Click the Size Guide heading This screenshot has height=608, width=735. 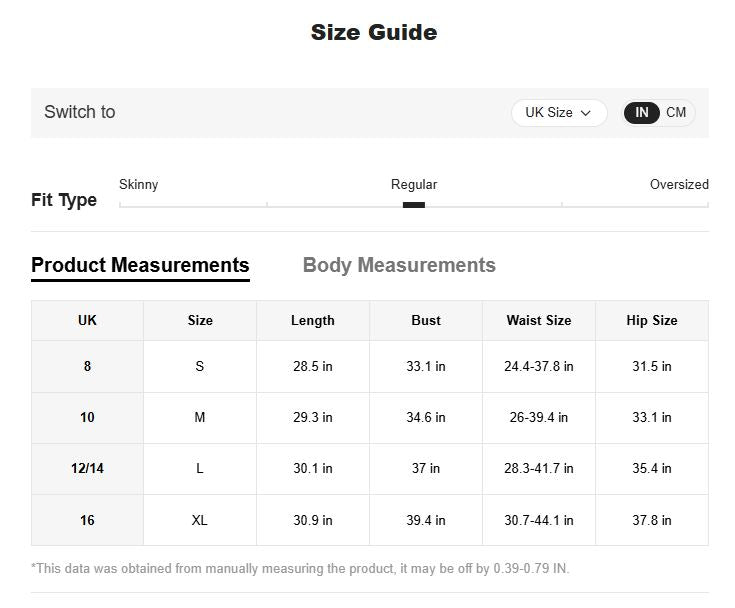[373, 32]
